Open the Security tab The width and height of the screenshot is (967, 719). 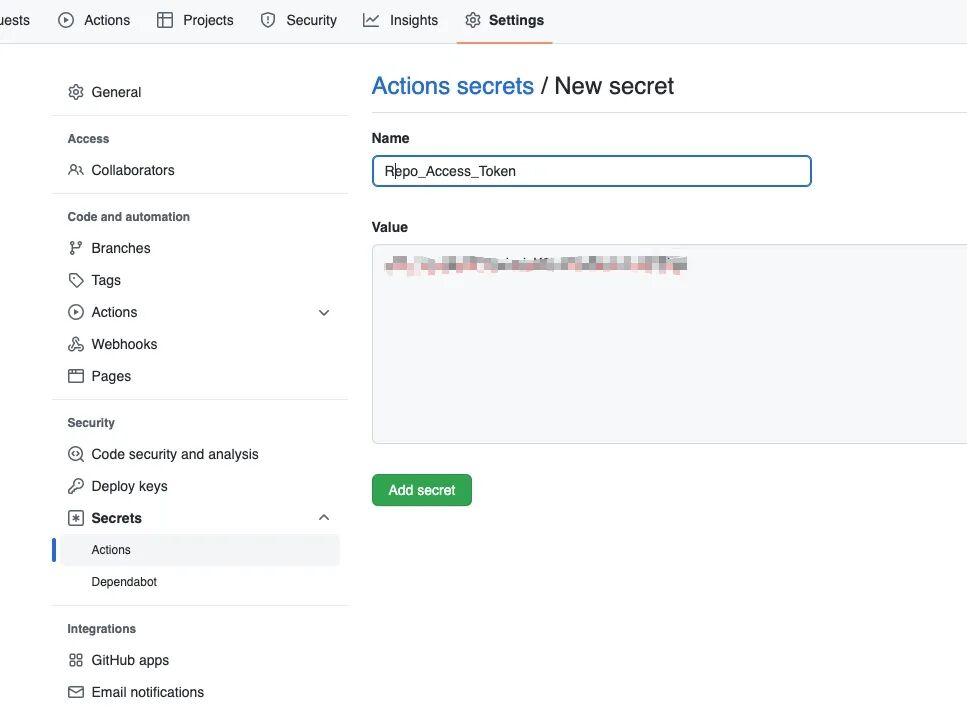click(x=298, y=20)
